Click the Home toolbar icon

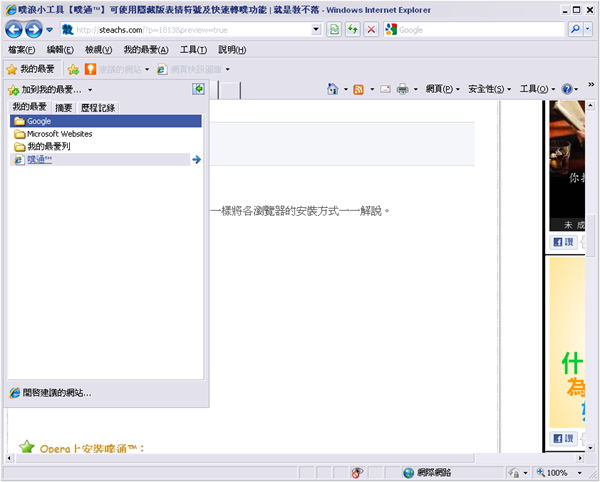(x=333, y=90)
